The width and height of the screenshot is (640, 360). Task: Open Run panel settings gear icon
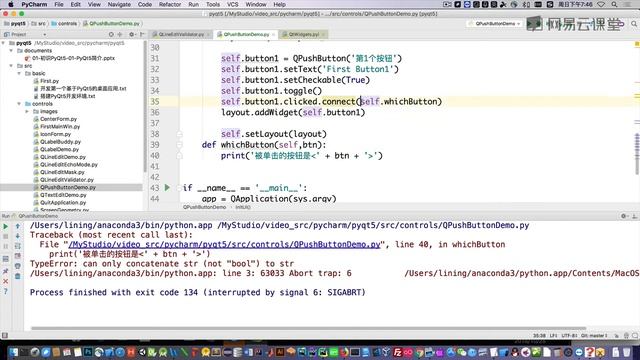point(624,216)
